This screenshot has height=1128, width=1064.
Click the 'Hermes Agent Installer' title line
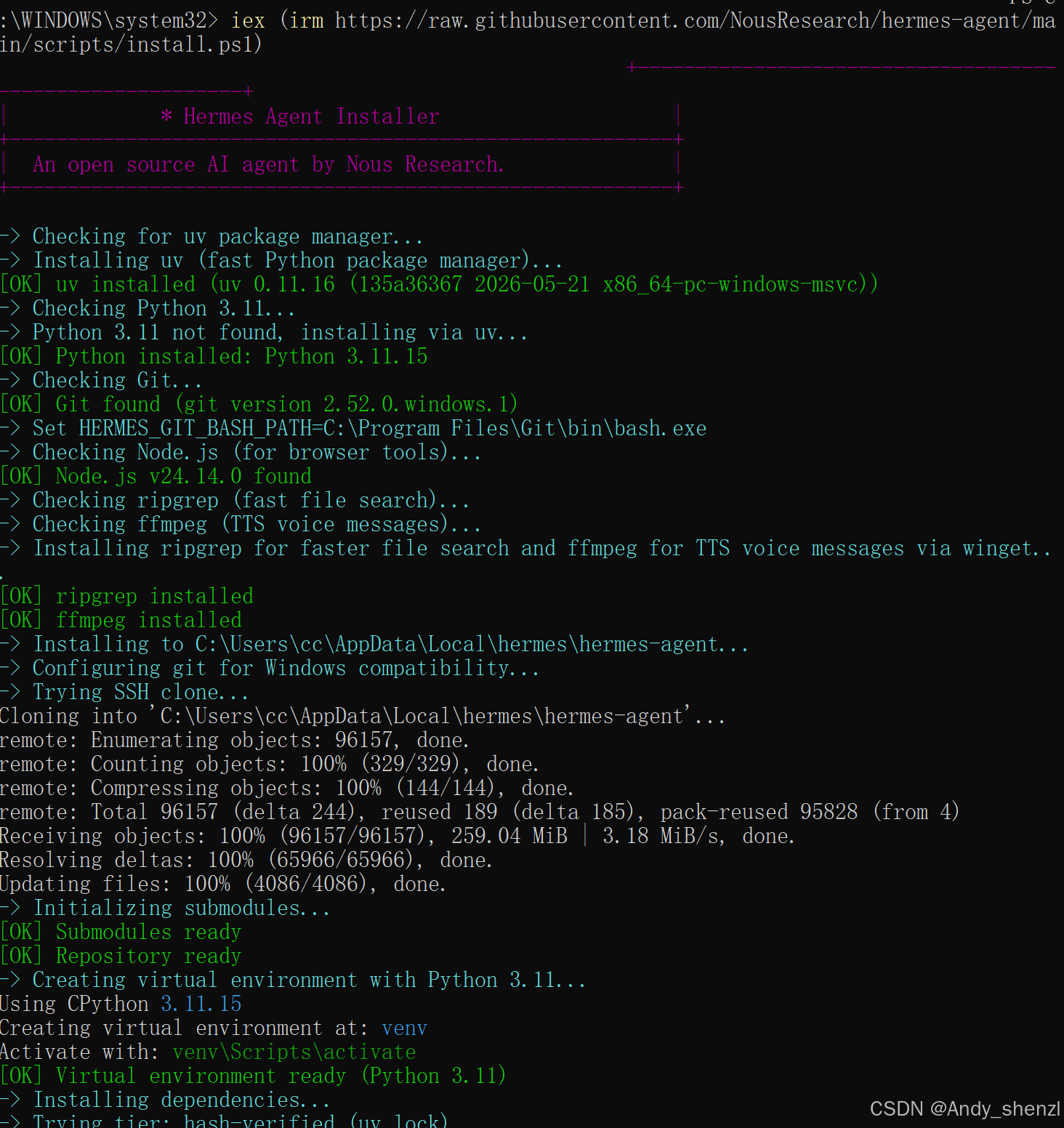tap(300, 116)
